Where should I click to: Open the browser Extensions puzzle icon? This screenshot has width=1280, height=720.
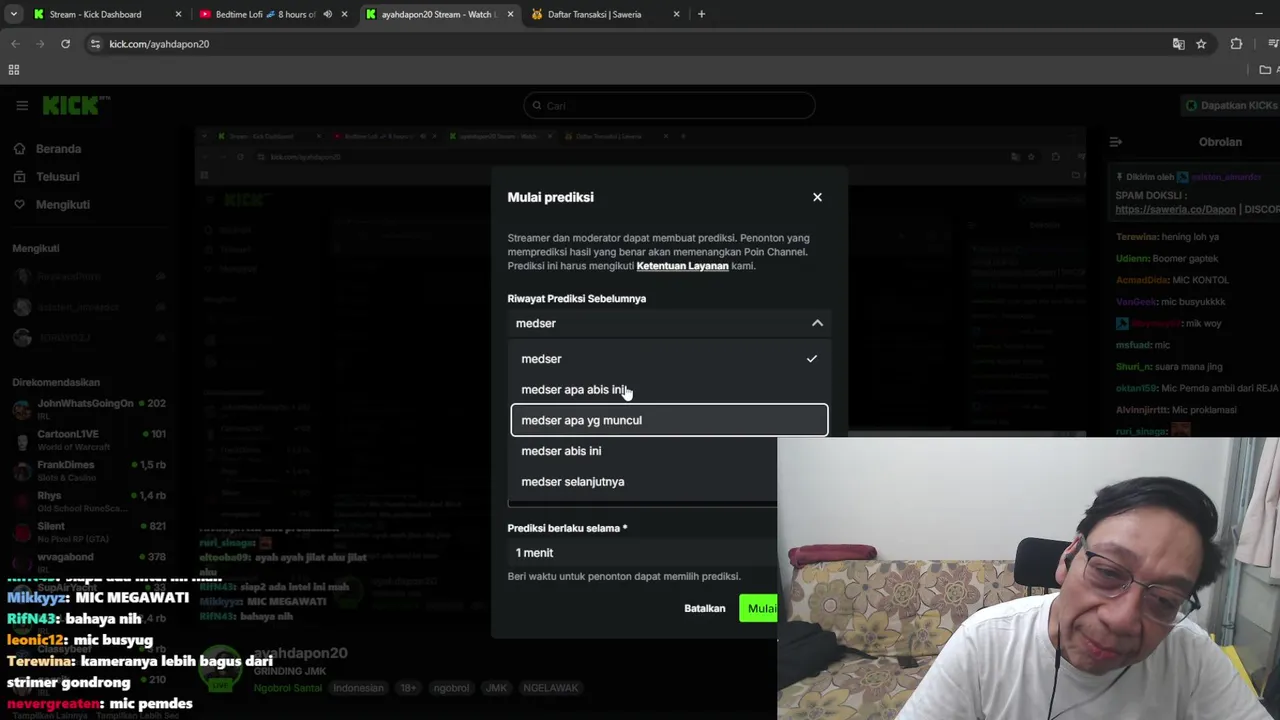(1236, 44)
